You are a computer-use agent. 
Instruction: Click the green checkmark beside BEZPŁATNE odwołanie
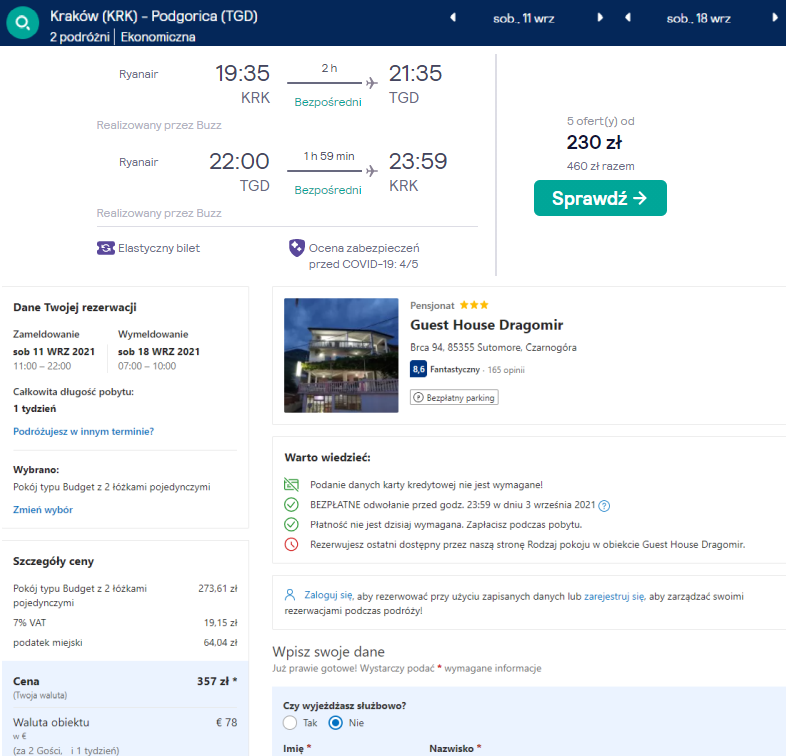(291, 504)
